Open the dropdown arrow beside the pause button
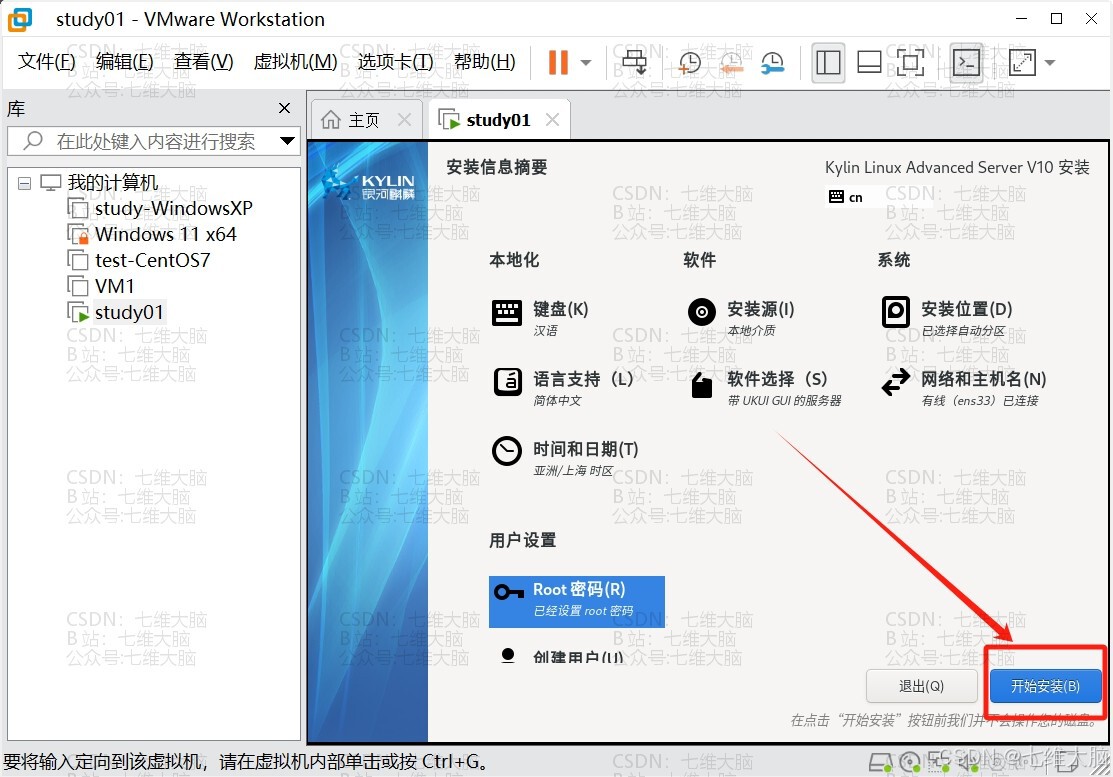The image size is (1113, 777). [x=586, y=62]
